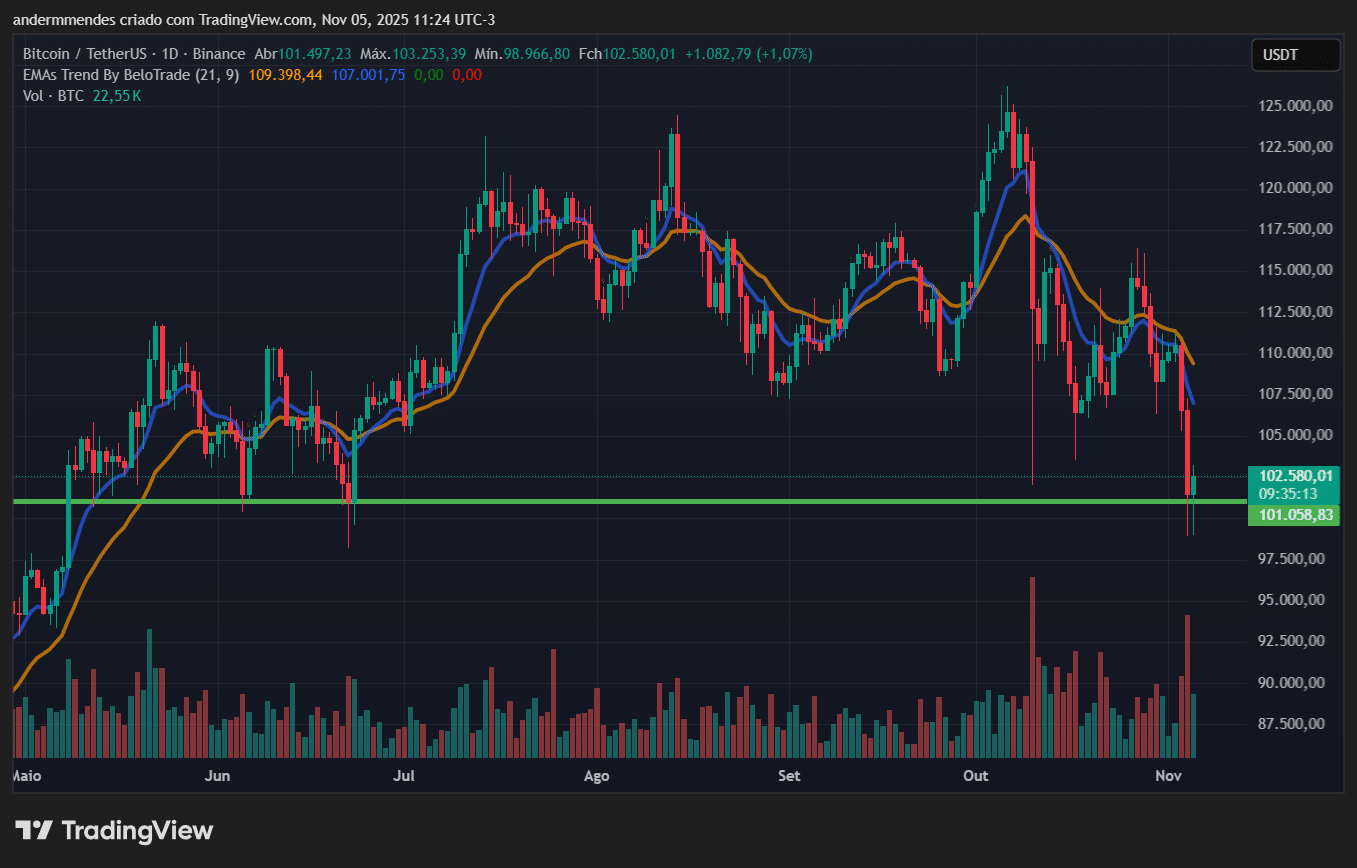Select the Out month marker
The width and height of the screenshot is (1357, 868).
point(975,776)
